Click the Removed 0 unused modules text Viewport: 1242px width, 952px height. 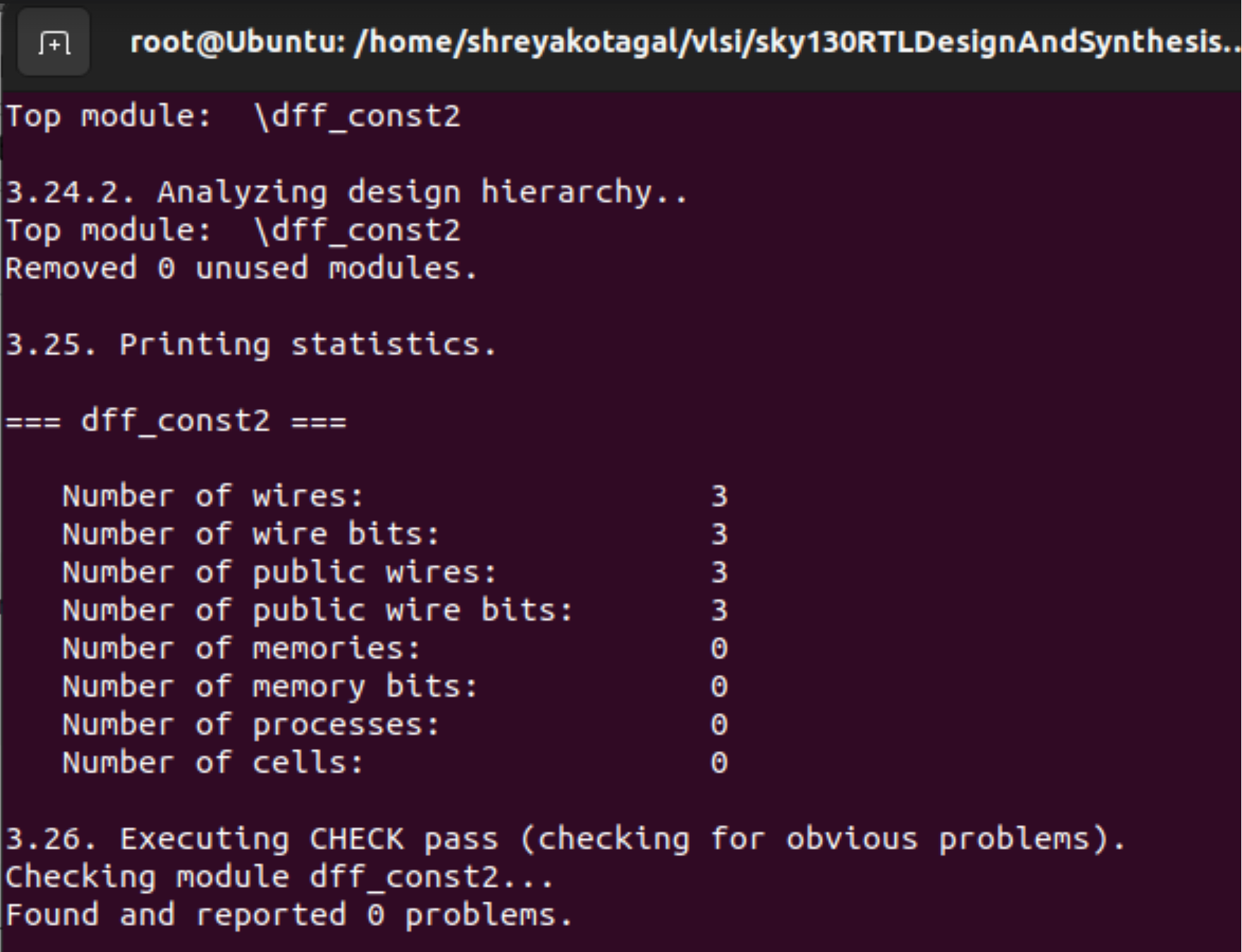pos(240,268)
